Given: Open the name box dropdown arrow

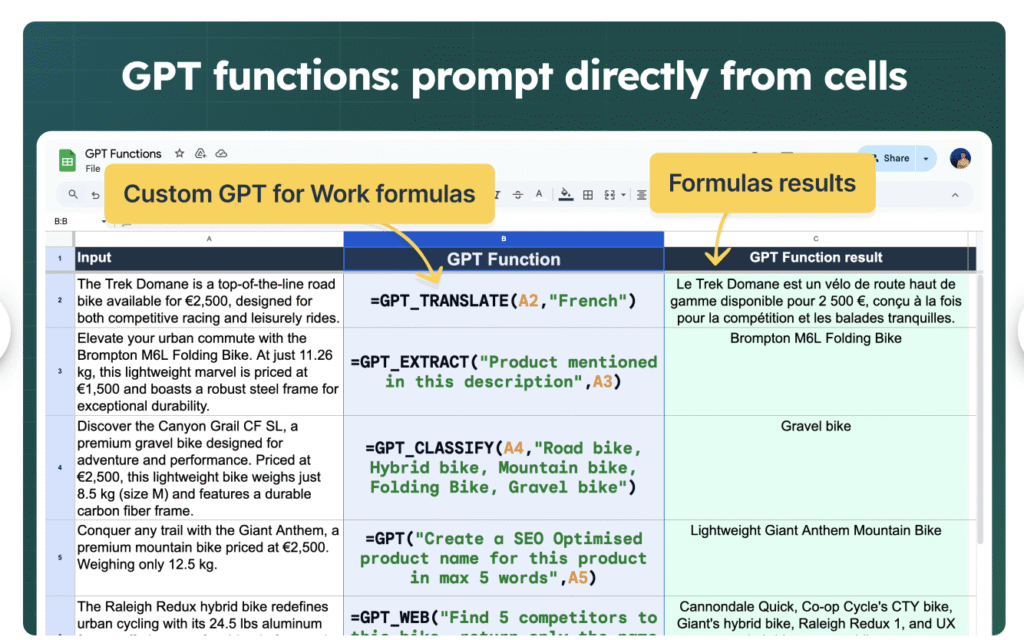Looking at the screenshot, I should click(x=103, y=221).
